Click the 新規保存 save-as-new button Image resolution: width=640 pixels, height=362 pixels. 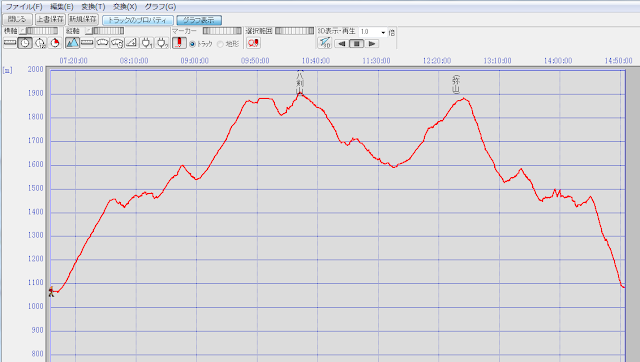coord(83,19)
